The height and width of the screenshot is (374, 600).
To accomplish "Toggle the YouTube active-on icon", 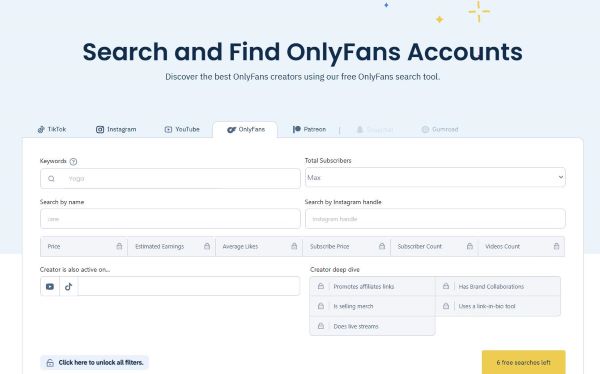I will tap(50, 286).
